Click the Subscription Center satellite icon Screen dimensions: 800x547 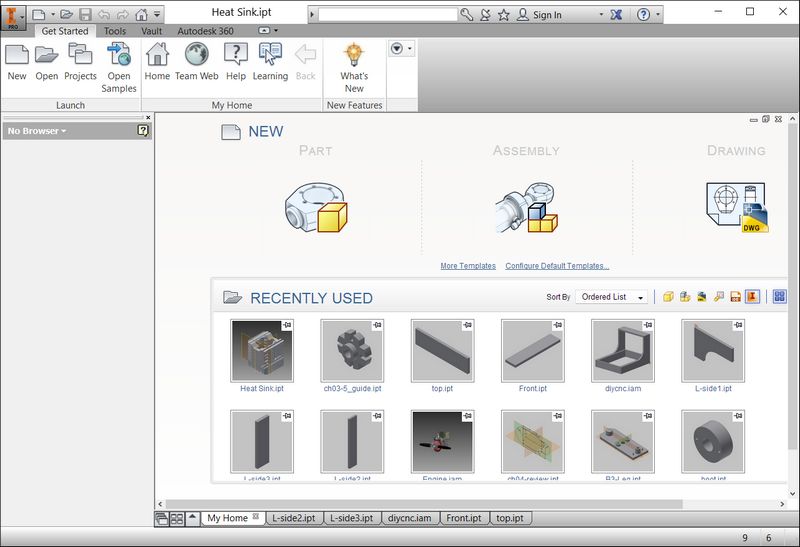click(x=485, y=15)
